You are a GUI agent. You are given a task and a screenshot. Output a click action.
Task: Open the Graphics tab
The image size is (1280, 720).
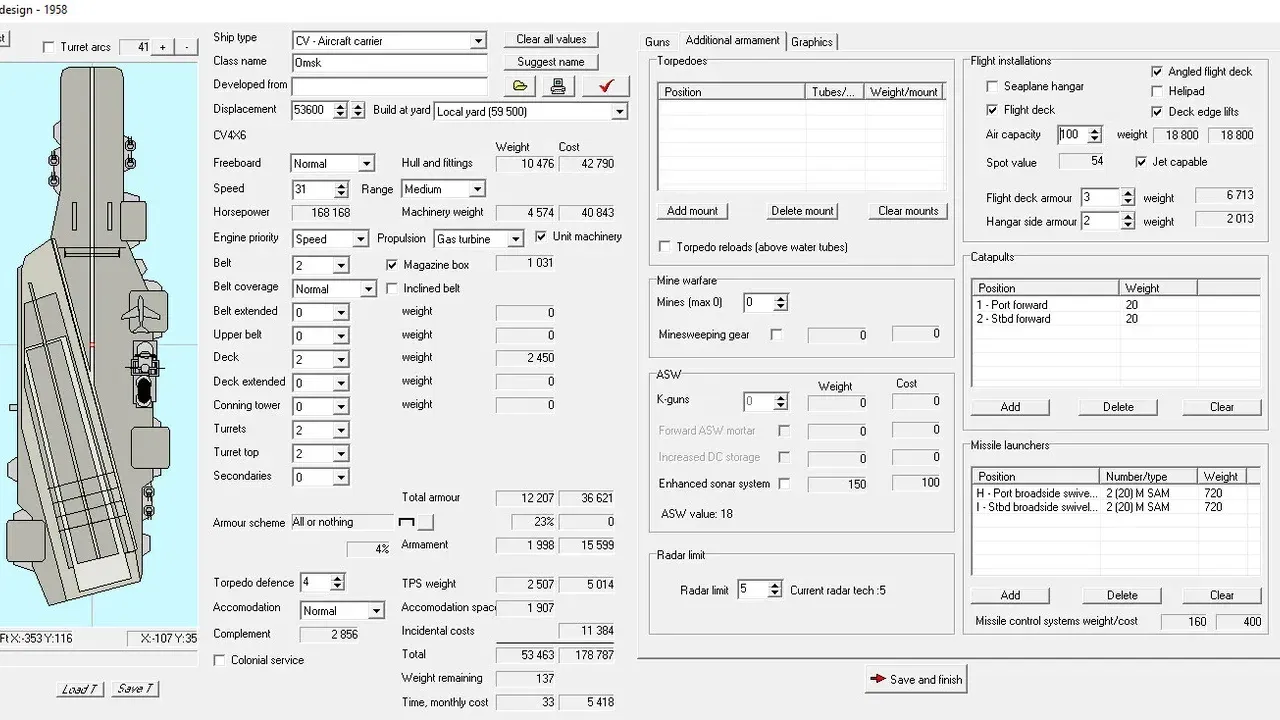(812, 42)
